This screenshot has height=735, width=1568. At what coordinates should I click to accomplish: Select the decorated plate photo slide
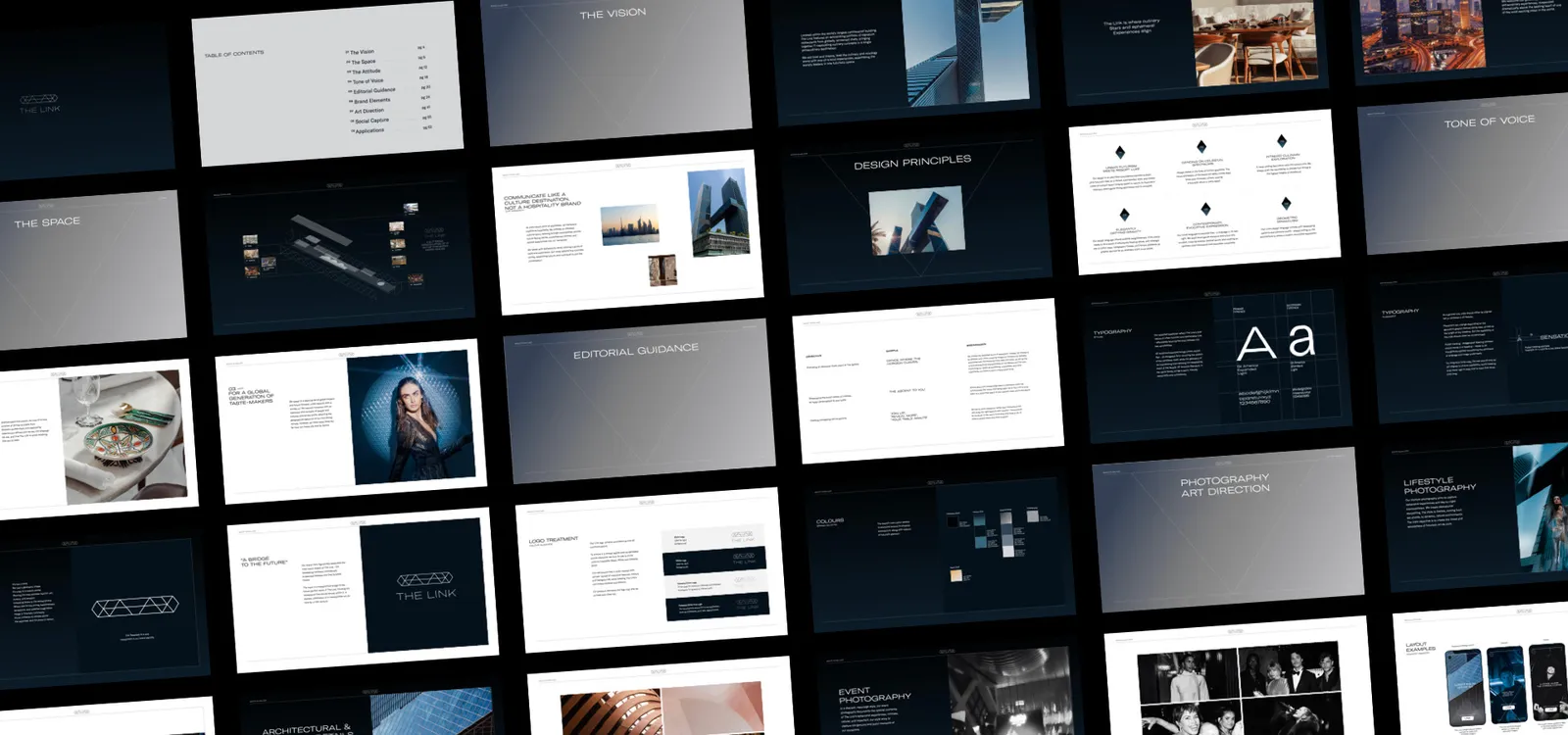98,439
